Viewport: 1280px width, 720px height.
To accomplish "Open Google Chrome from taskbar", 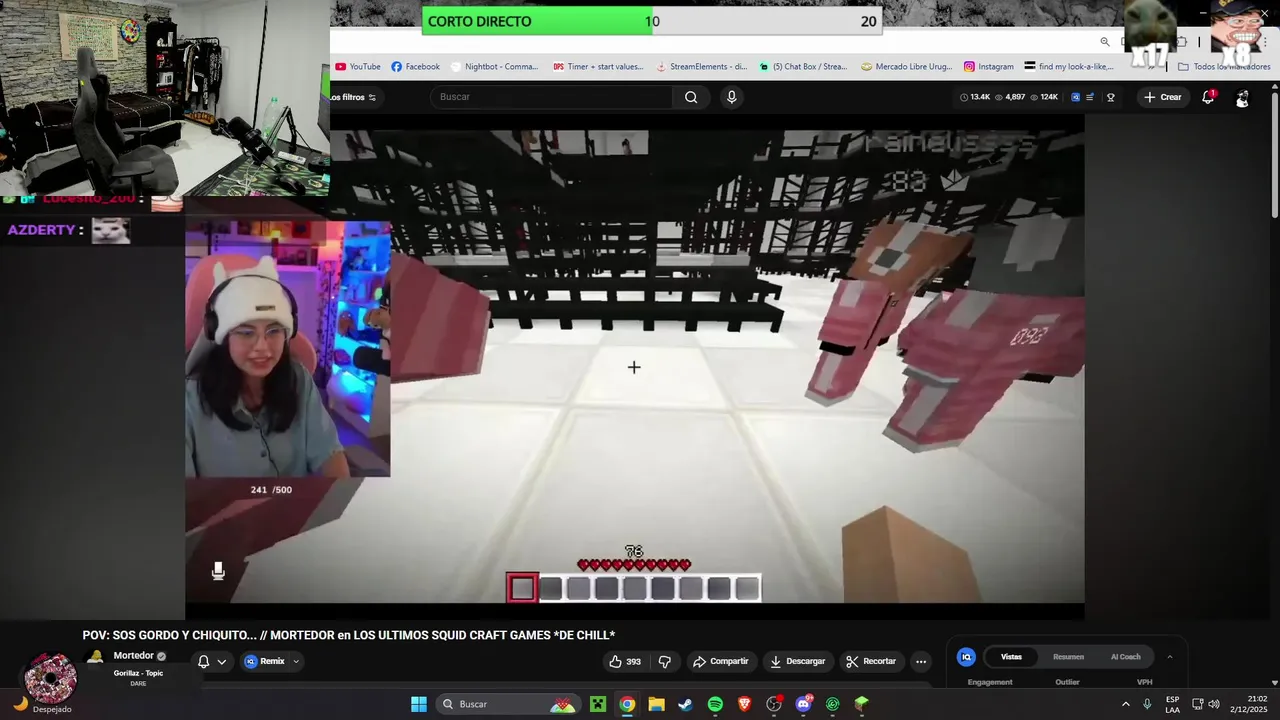I will pos(627,704).
